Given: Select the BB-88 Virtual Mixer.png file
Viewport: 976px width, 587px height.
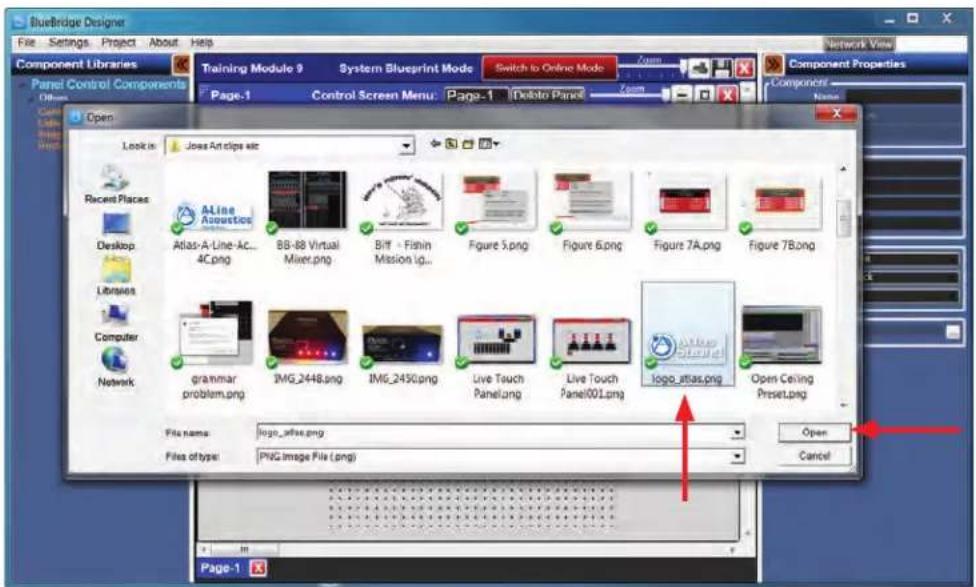Looking at the screenshot, I should coord(307,218).
